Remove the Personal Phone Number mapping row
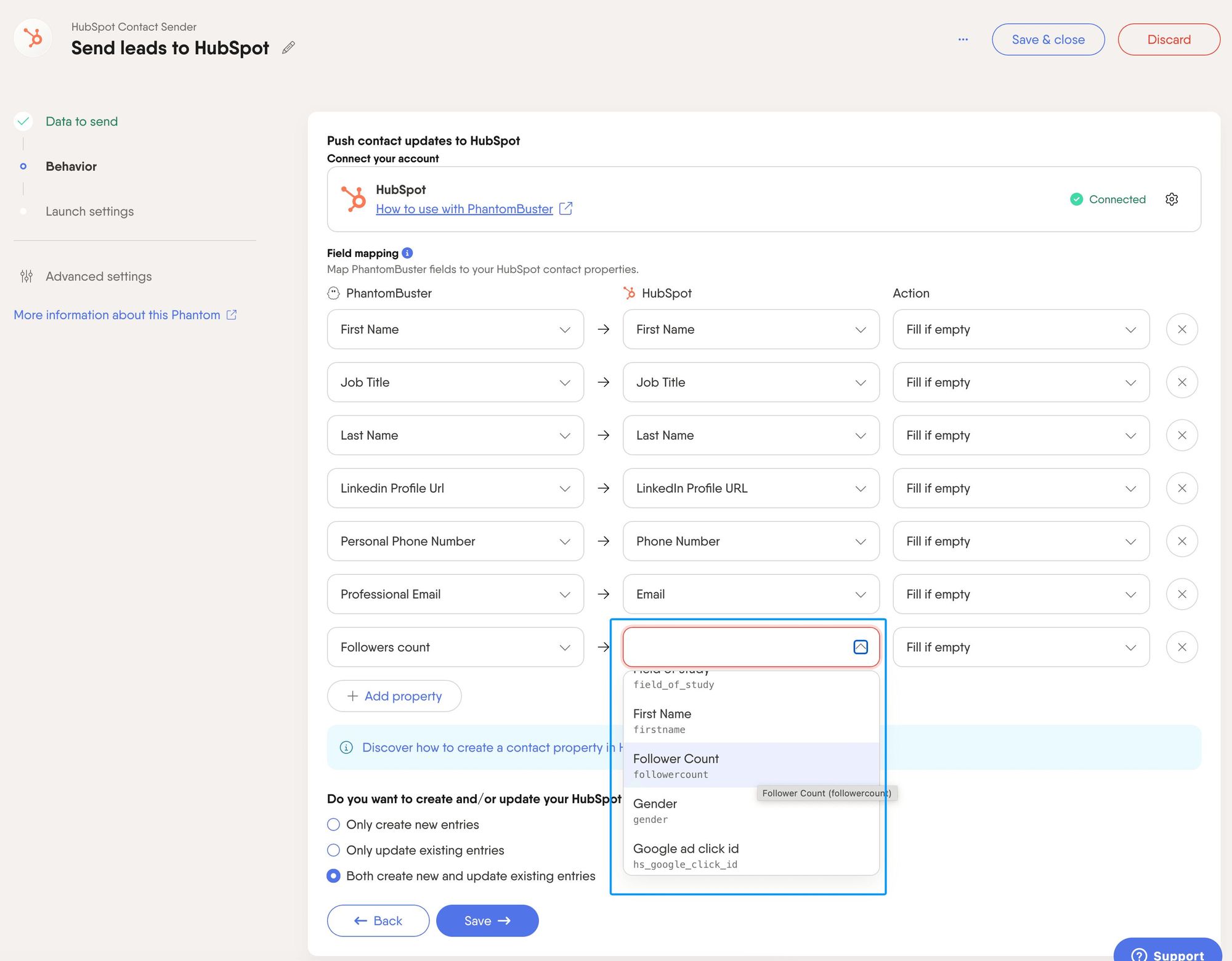Screen dimensions: 1232x961 tap(1181, 541)
